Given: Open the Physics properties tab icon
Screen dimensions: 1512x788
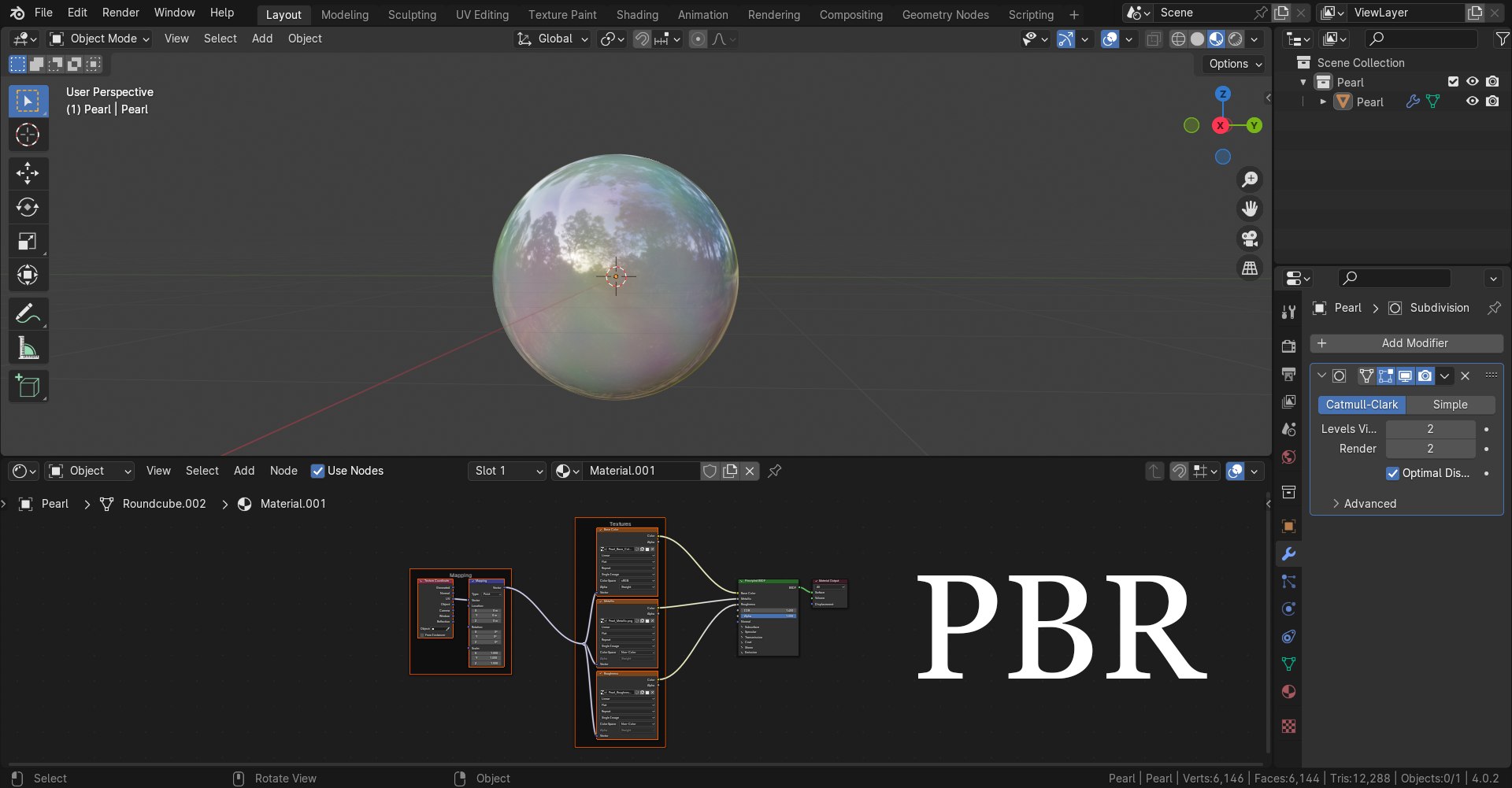Looking at the screenshot, I should pyautogui.click(x=1288, y=609).
